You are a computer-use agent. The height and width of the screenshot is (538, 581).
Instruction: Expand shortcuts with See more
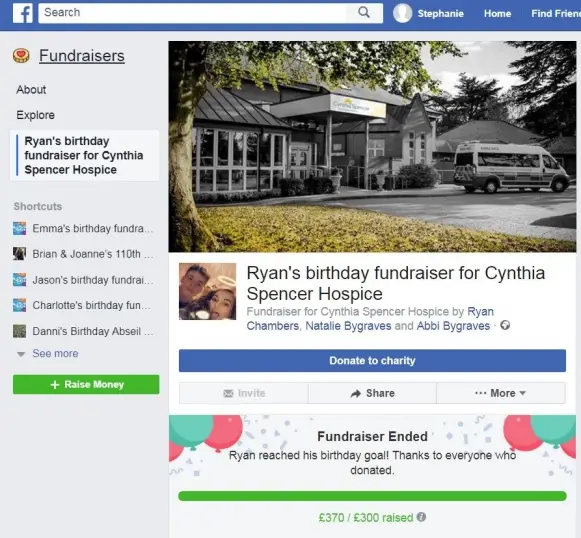[x=55, y=353]
